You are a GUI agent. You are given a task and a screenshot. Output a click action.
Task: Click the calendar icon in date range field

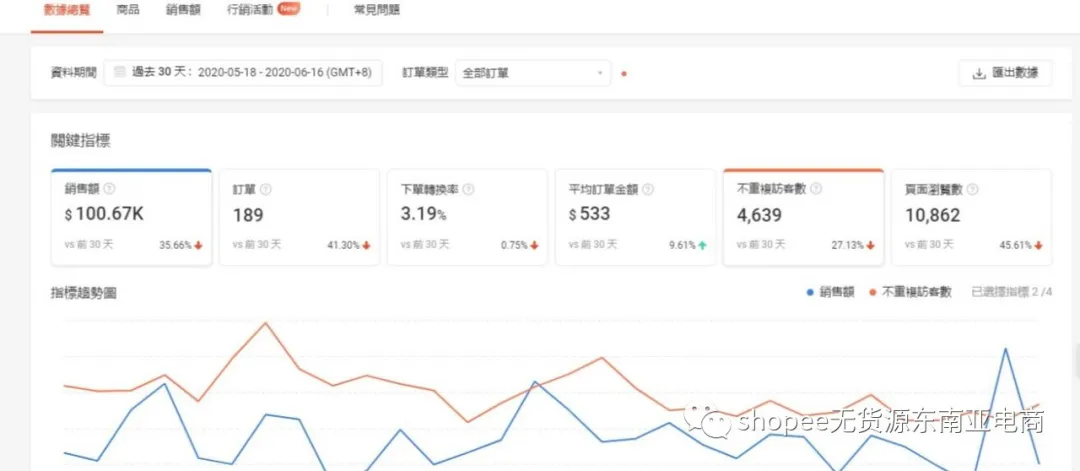coord(120,72)
